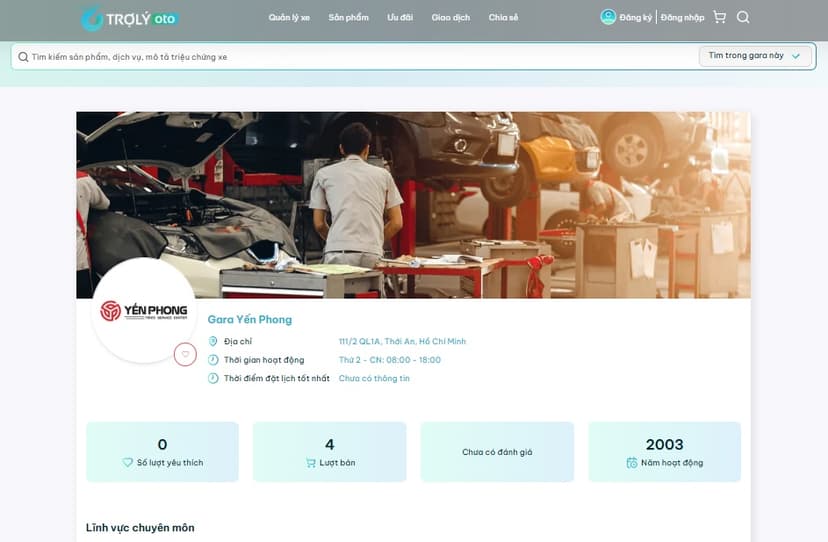Viewport: 828px width, 542px height.
Task: Click the 'Lĩnh vực chuyên môn' heading
Action: pos(140,527)
